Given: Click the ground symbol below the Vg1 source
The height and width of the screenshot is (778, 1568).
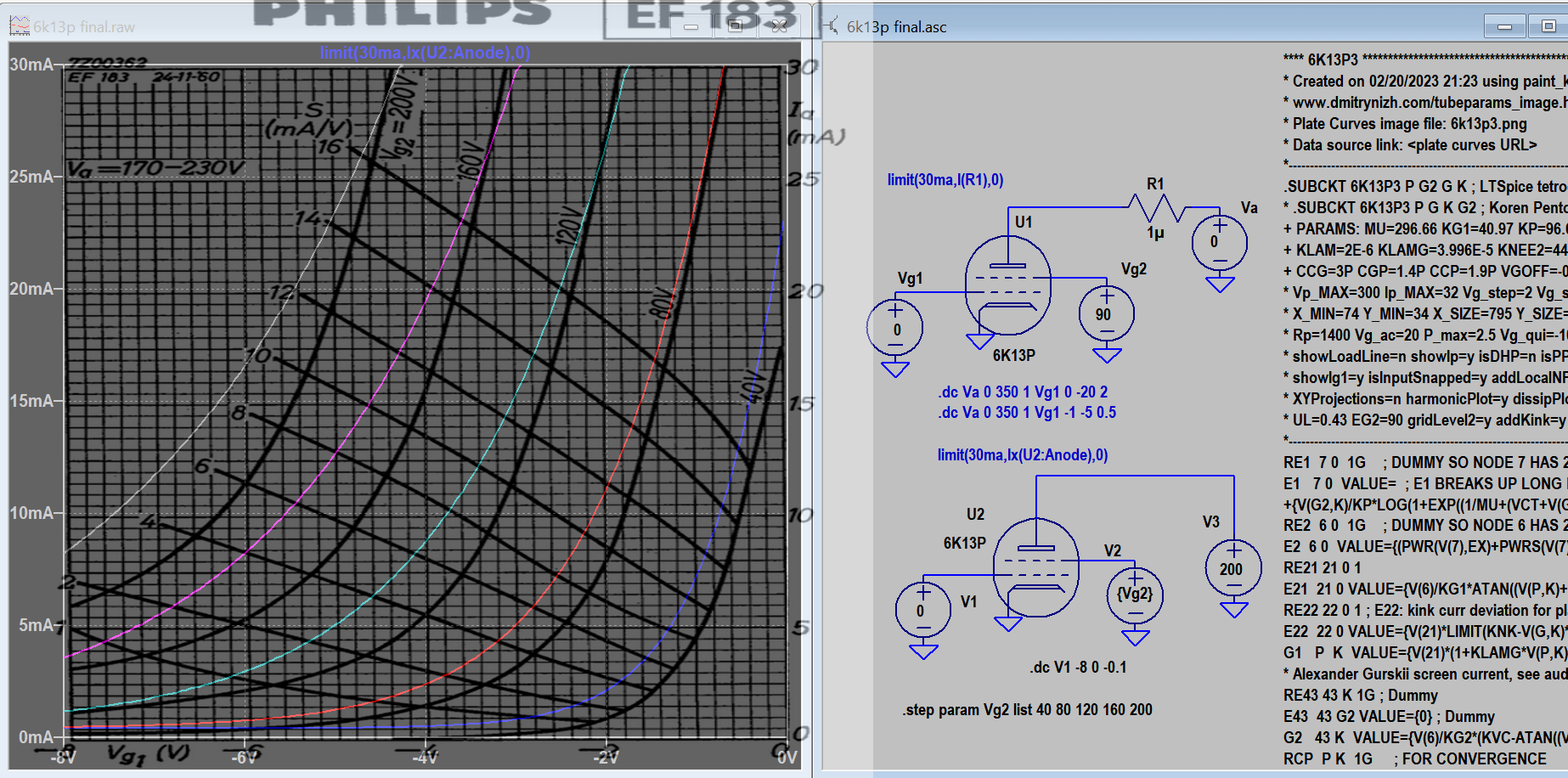Looking at the screenshot, I should [894, 369].
